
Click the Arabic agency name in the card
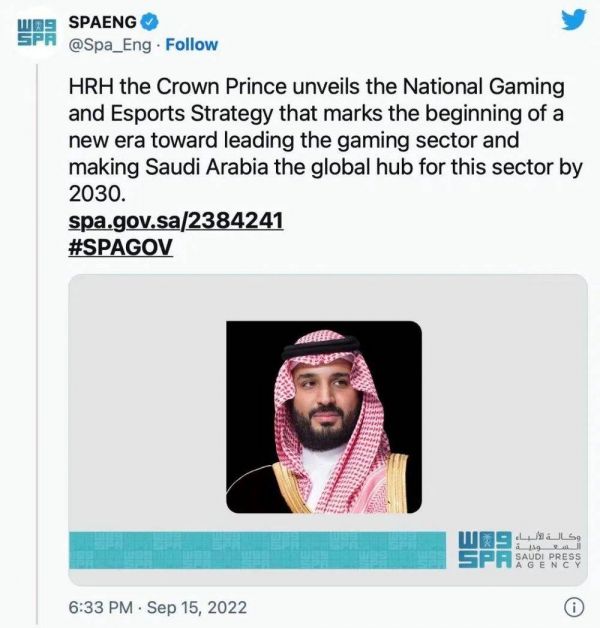click(x=551, y=540)
